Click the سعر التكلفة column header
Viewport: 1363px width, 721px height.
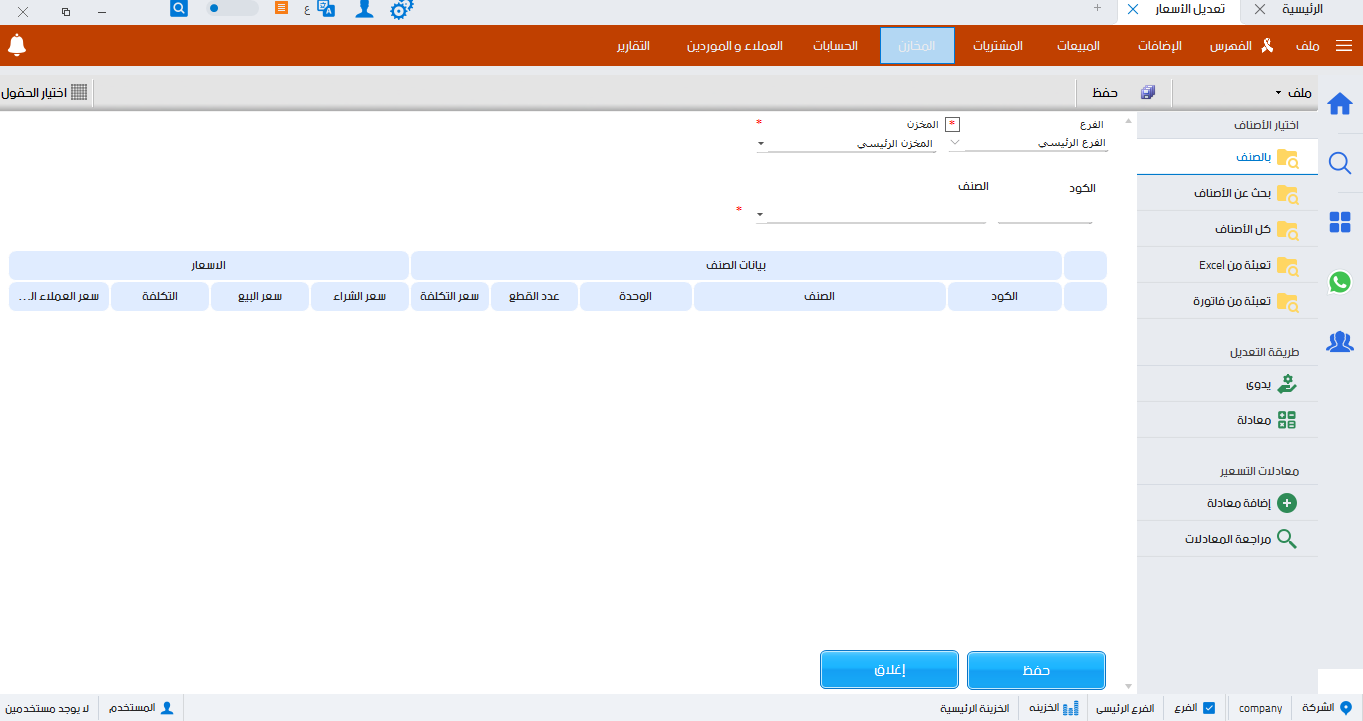pos(450,296)
